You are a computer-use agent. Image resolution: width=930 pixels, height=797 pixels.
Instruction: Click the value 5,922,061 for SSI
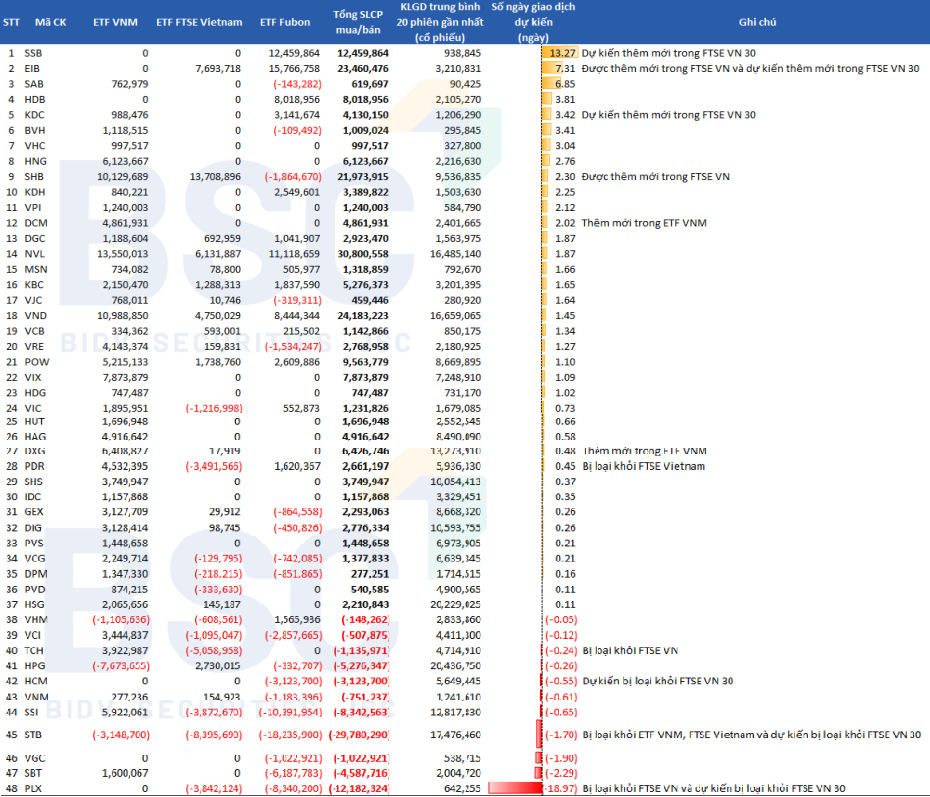click(x=125, y=712)
